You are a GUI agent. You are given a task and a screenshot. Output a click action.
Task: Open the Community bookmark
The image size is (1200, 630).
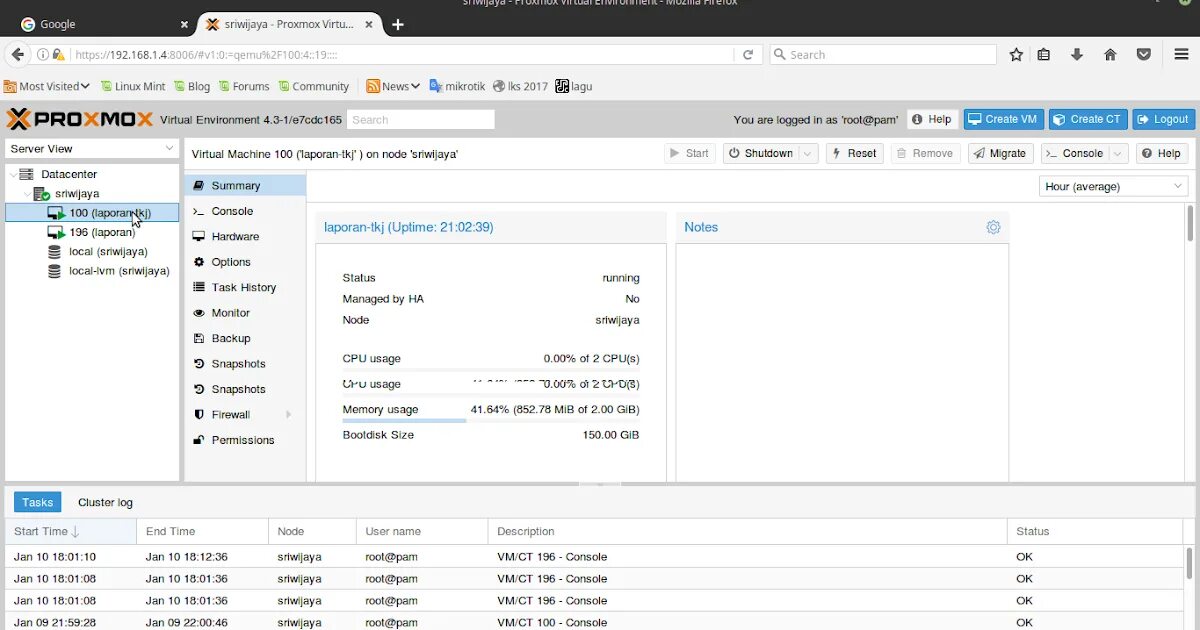coord(314,86)
